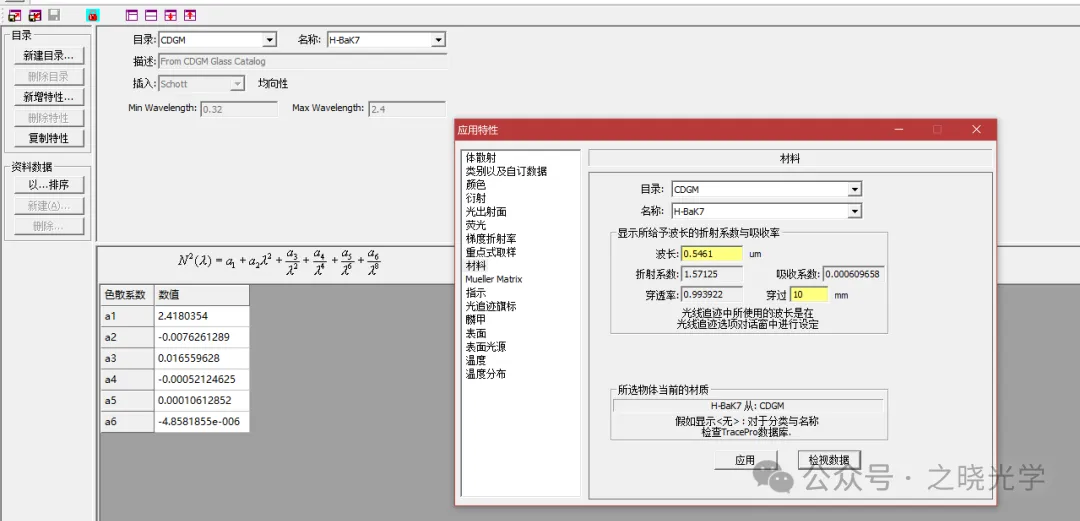Open the 名称 H-BaK7 dropdown in editor
1080x521 pixels.
pyautogui.click(x=438, y=40)
